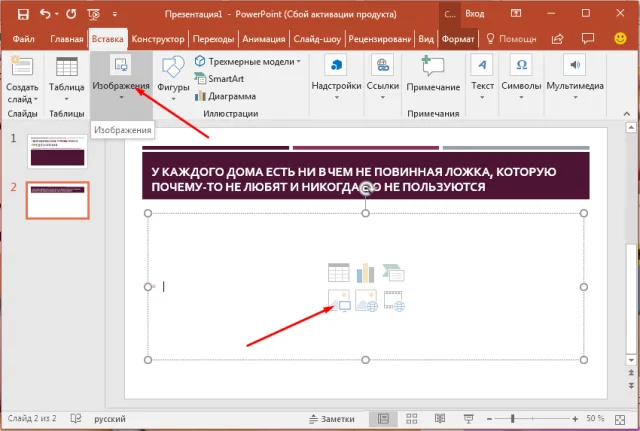Switch to the Вид tab
The height and width of the screenshot is (431, 640).
[x=426, y=39]
